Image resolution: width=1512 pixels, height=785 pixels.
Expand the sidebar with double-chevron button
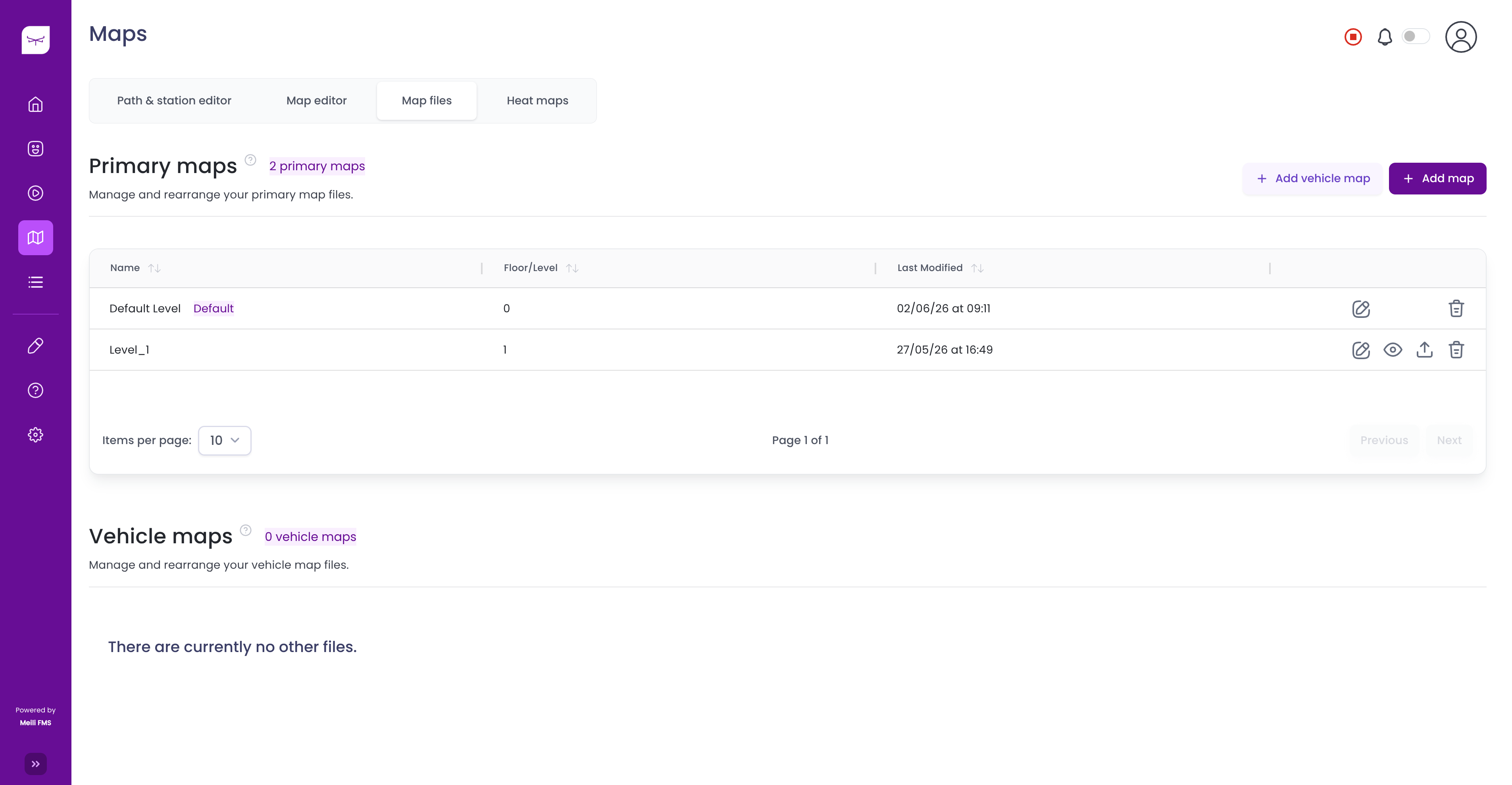pos(35,764)
